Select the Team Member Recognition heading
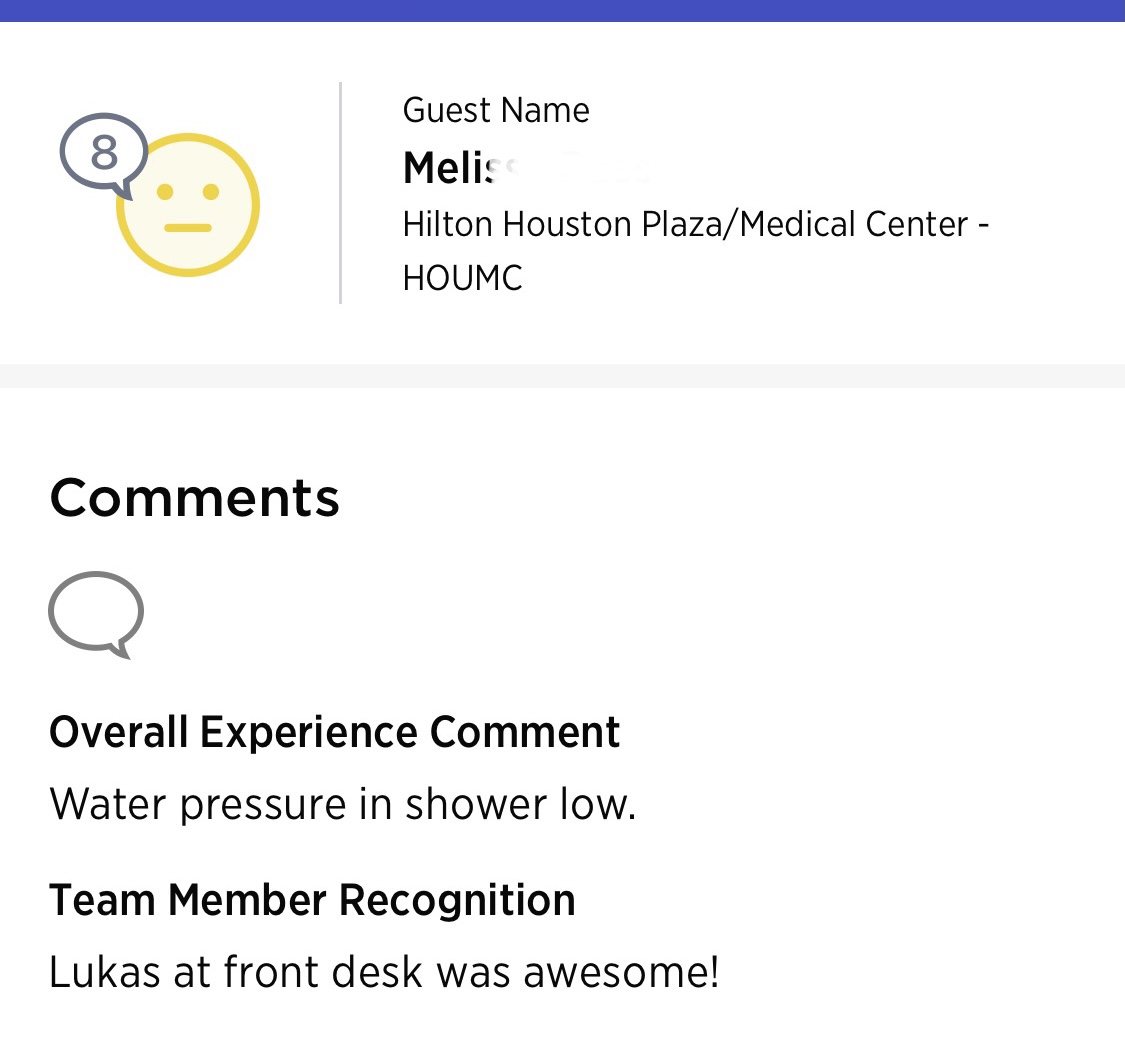This screenshot has height=1063, width=1125. tap(312, 900)
